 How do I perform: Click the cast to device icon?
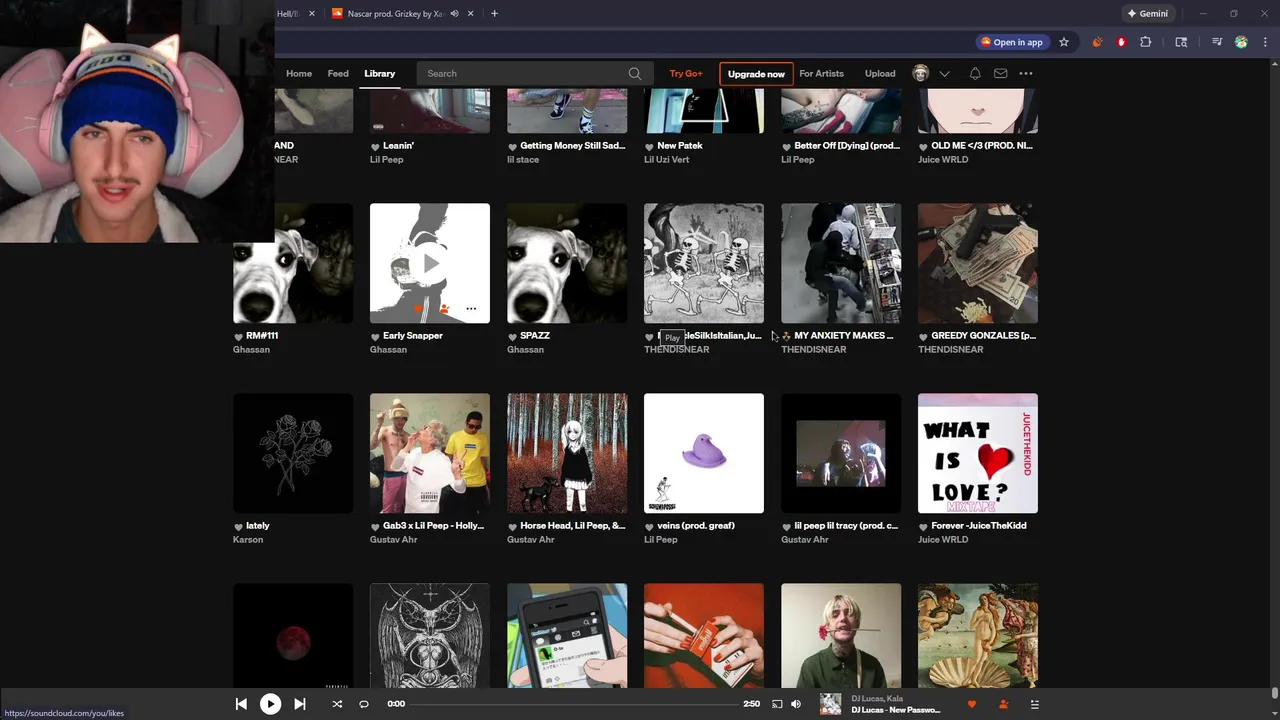pyautogui.click(x=777, y=704)
